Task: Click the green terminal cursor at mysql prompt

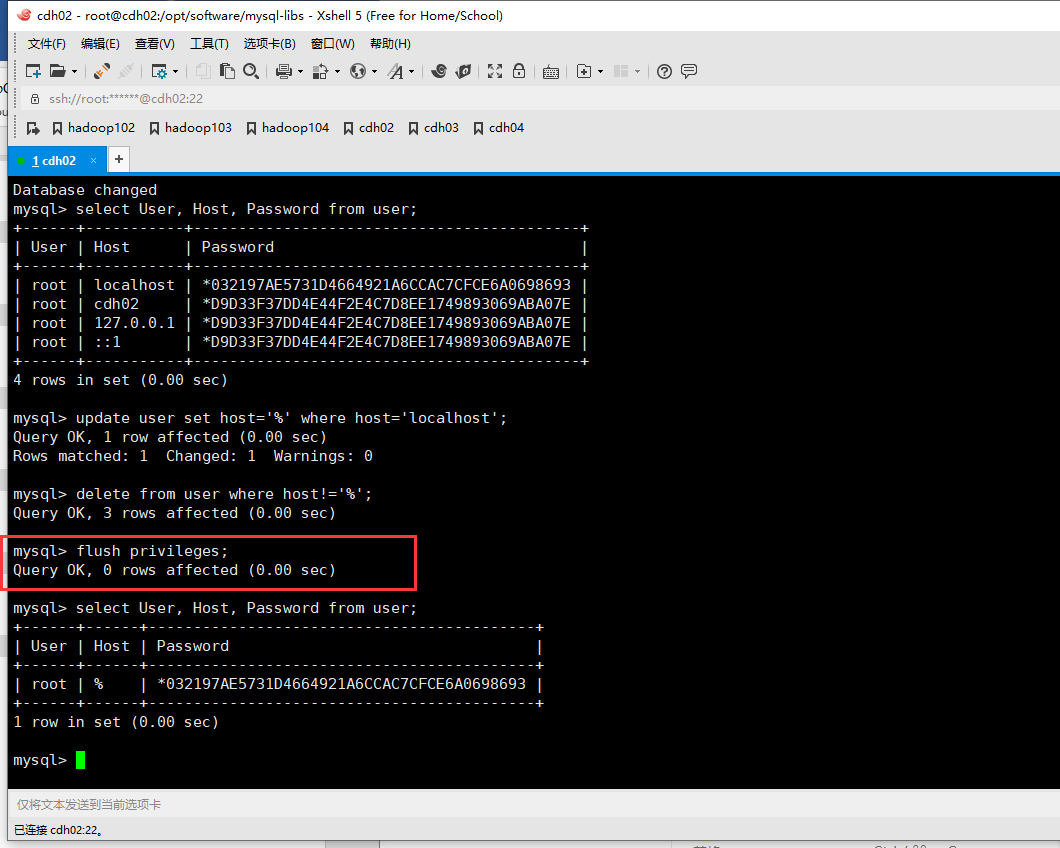Action: coord(80,760)
